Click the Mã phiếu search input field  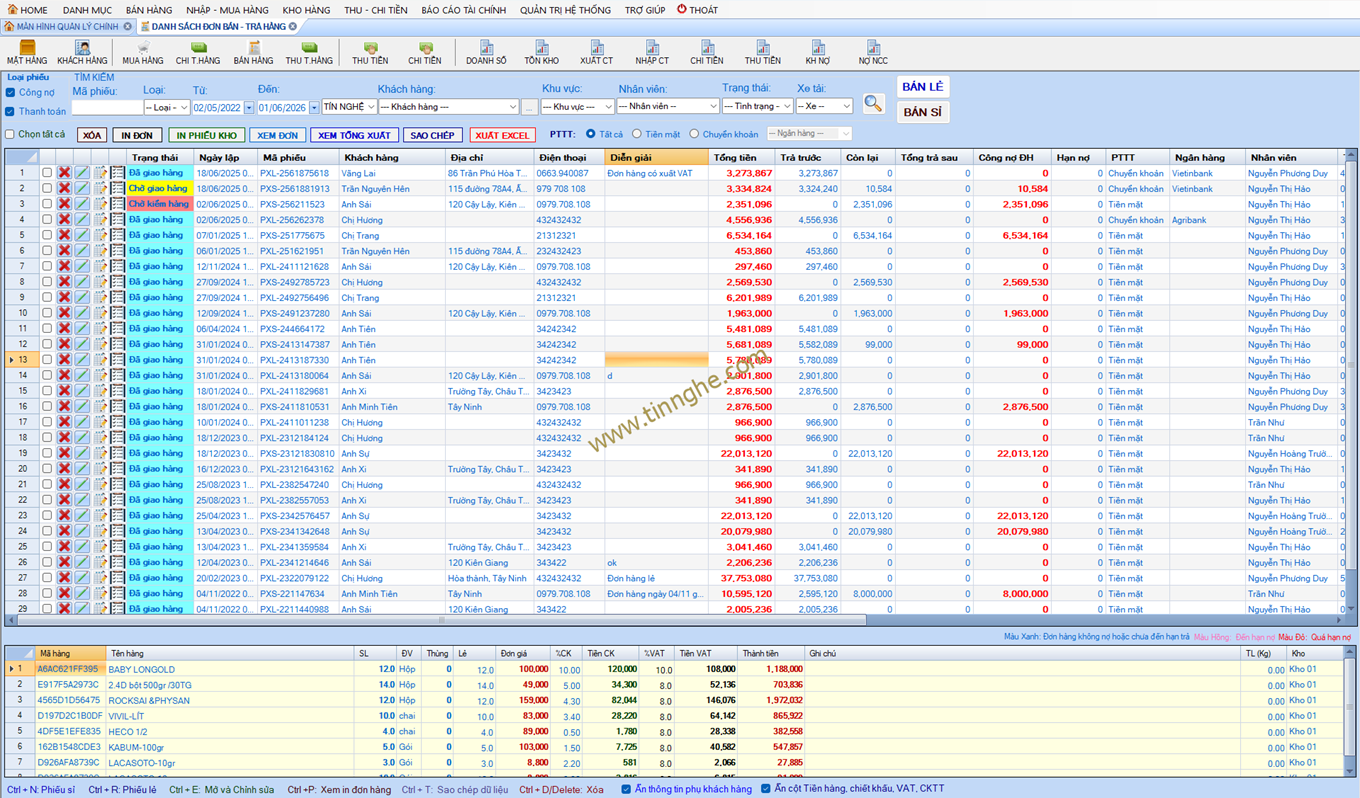(x=107, y=107)
